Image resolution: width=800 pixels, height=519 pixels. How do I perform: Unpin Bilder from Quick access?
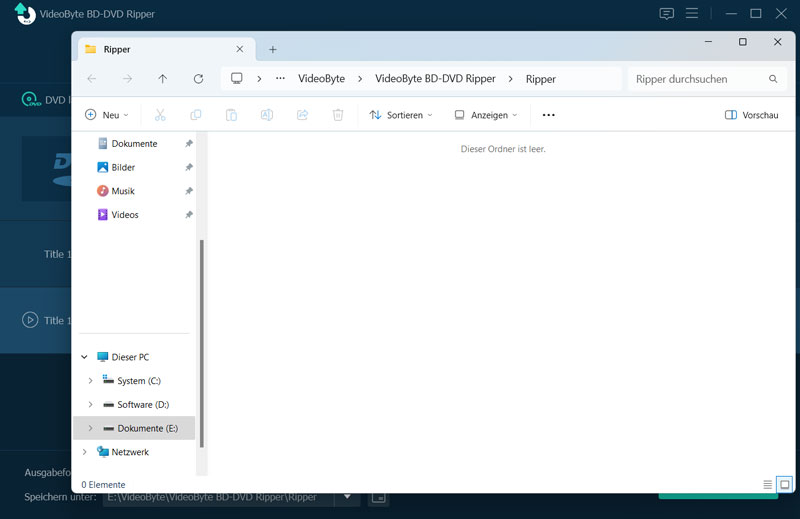[189, 167]
